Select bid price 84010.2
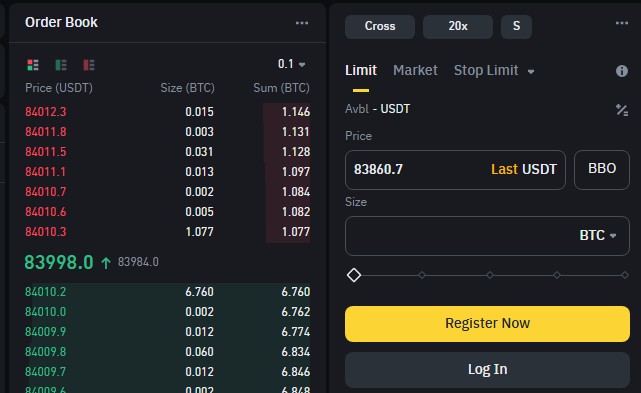 tap(45, 292)
